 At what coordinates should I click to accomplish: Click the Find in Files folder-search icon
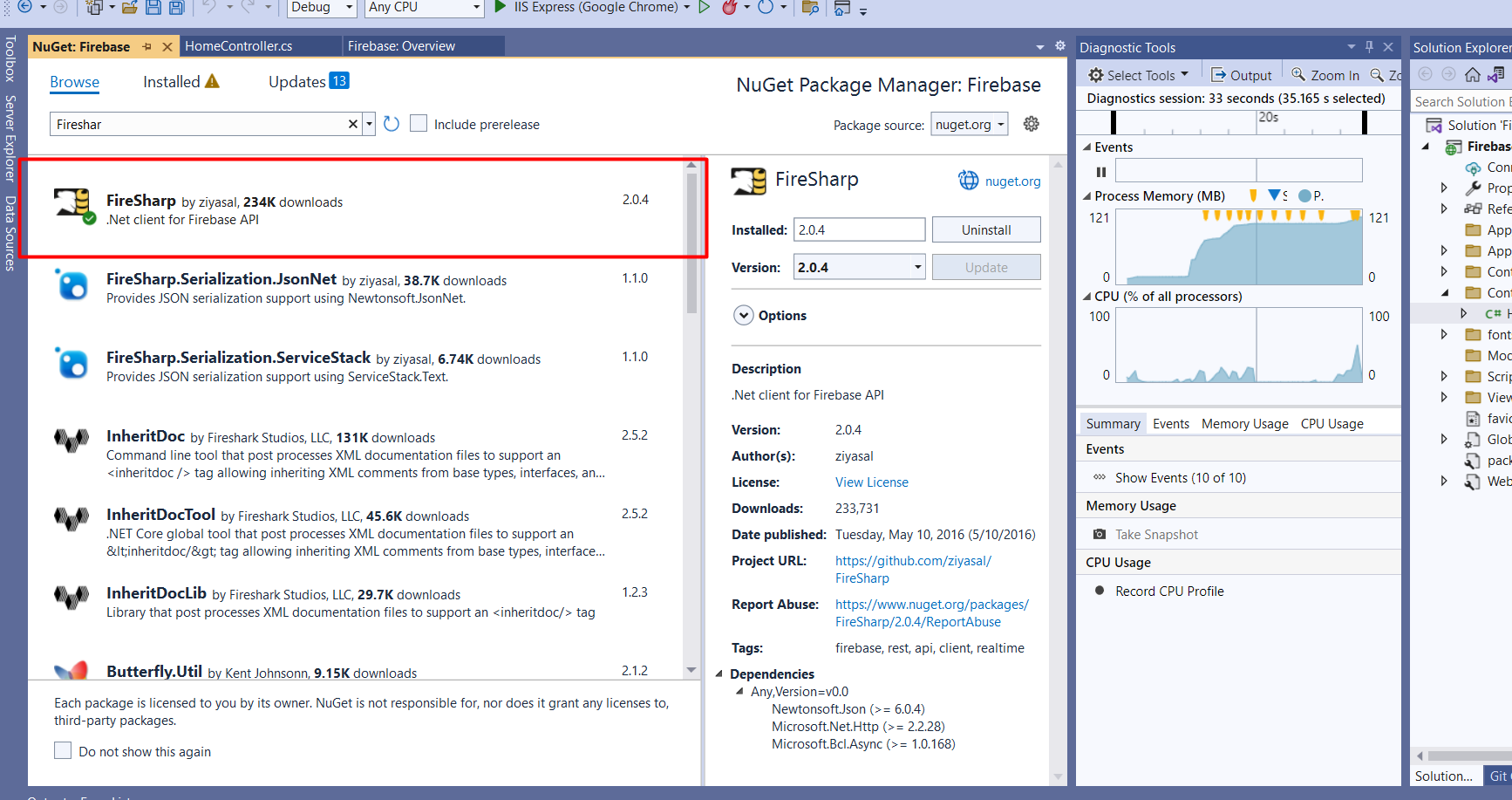pos(810,7)
